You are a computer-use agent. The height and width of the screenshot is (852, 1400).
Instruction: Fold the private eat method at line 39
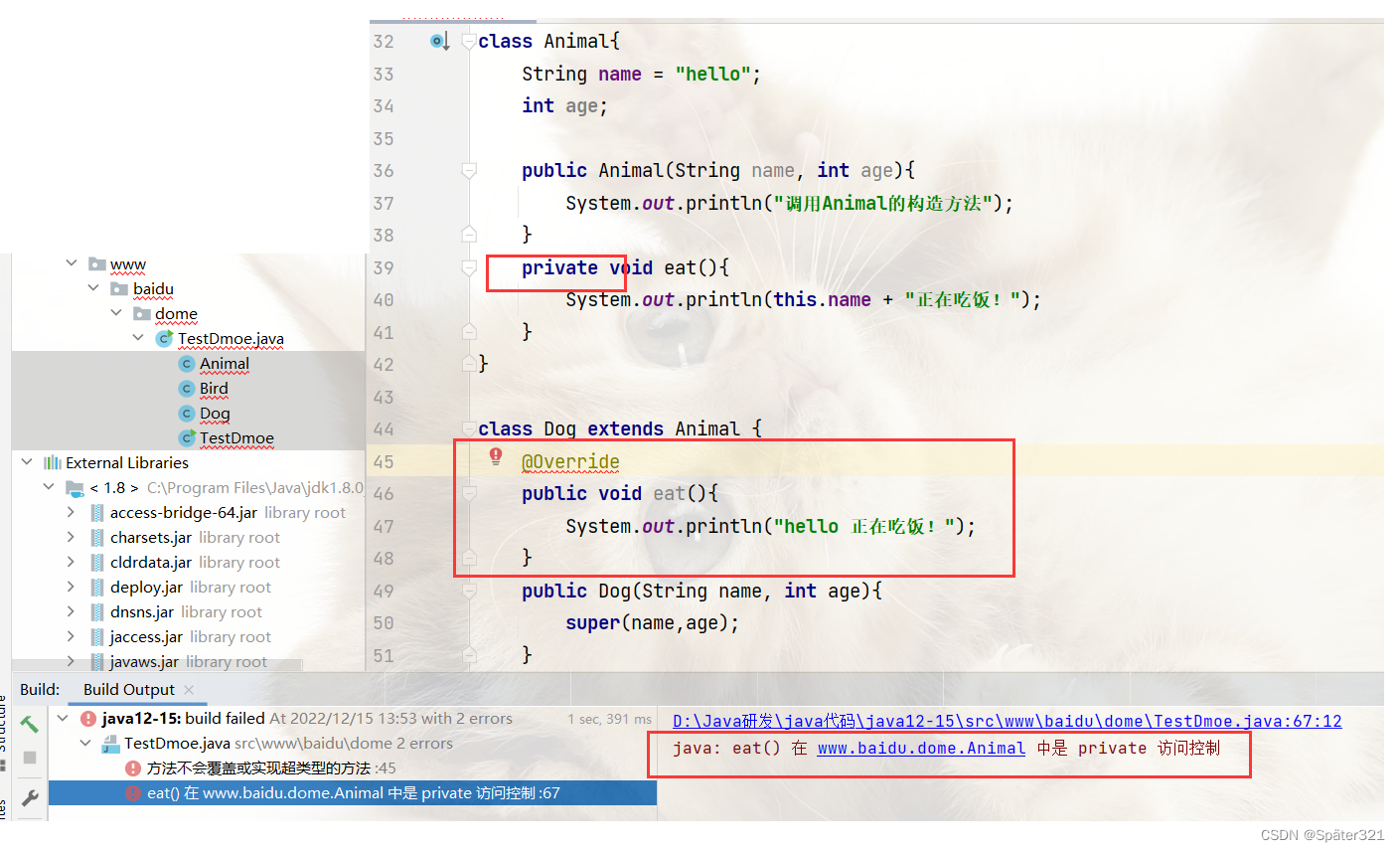tap(469, 267)
